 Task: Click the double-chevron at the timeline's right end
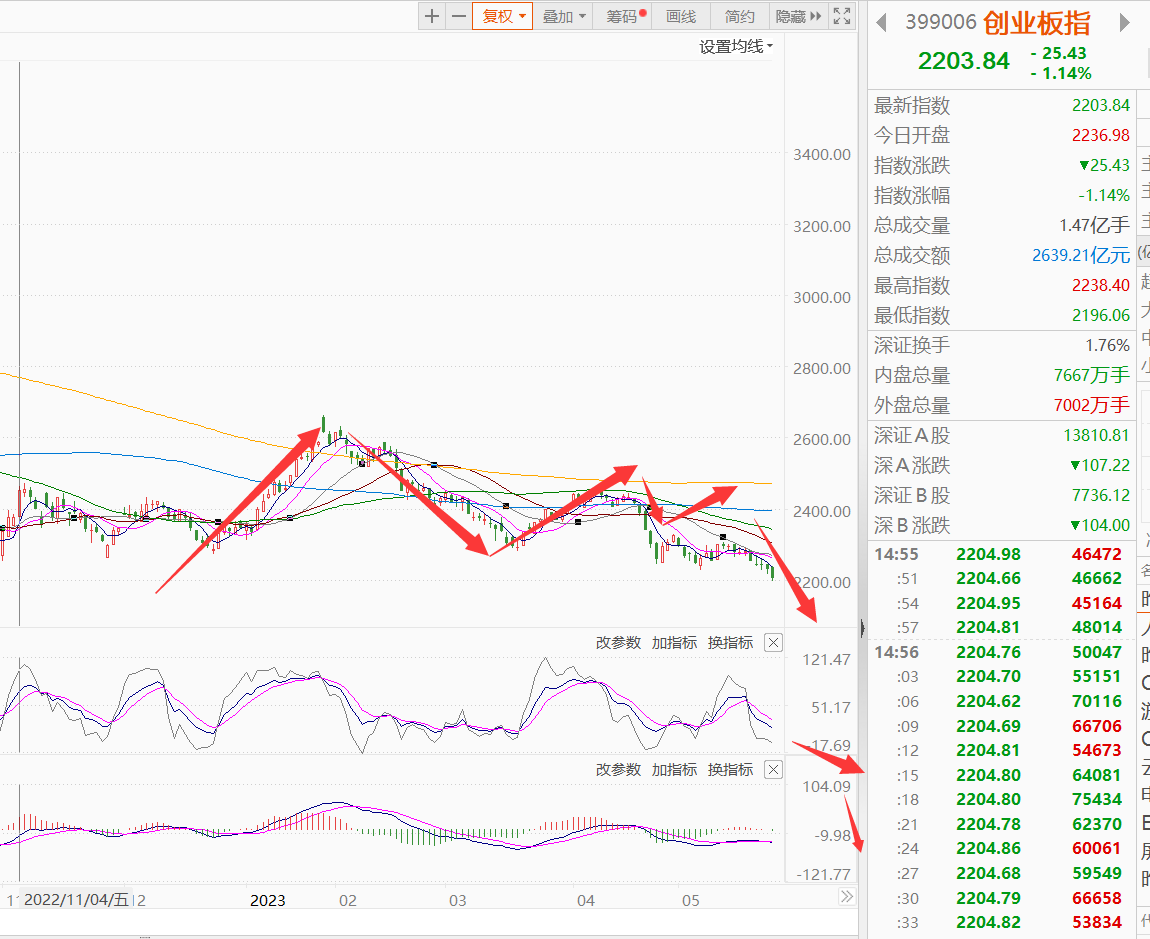click(847, 896)
